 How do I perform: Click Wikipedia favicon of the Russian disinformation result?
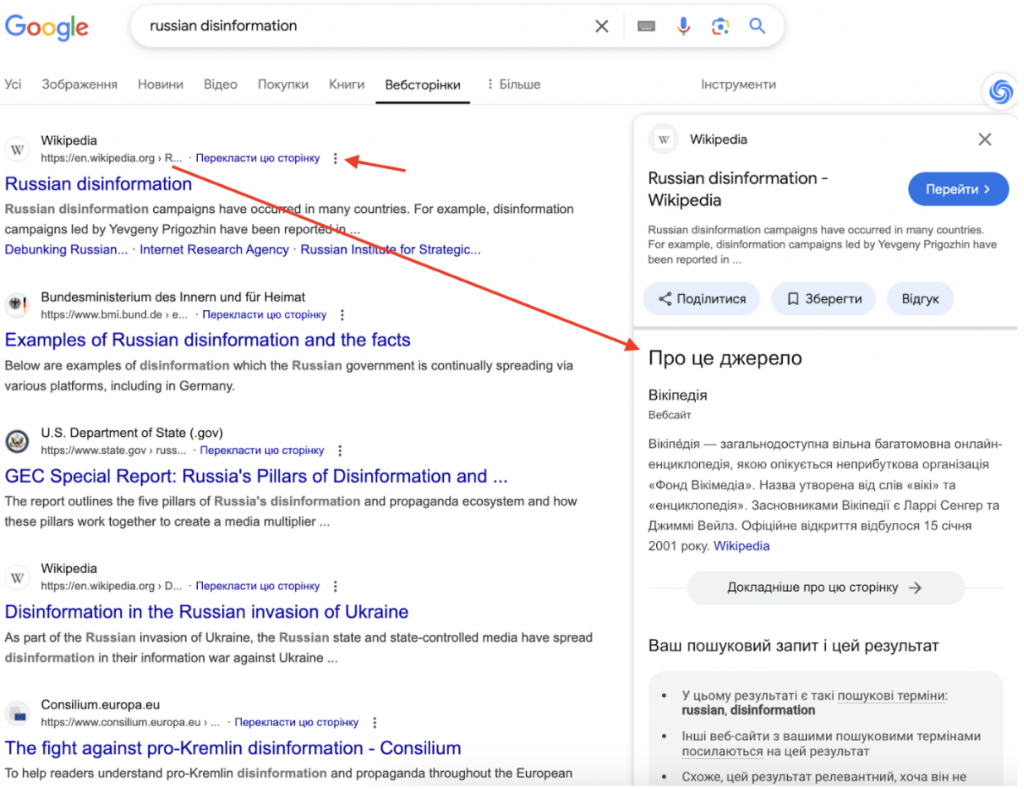click(18, 150)
